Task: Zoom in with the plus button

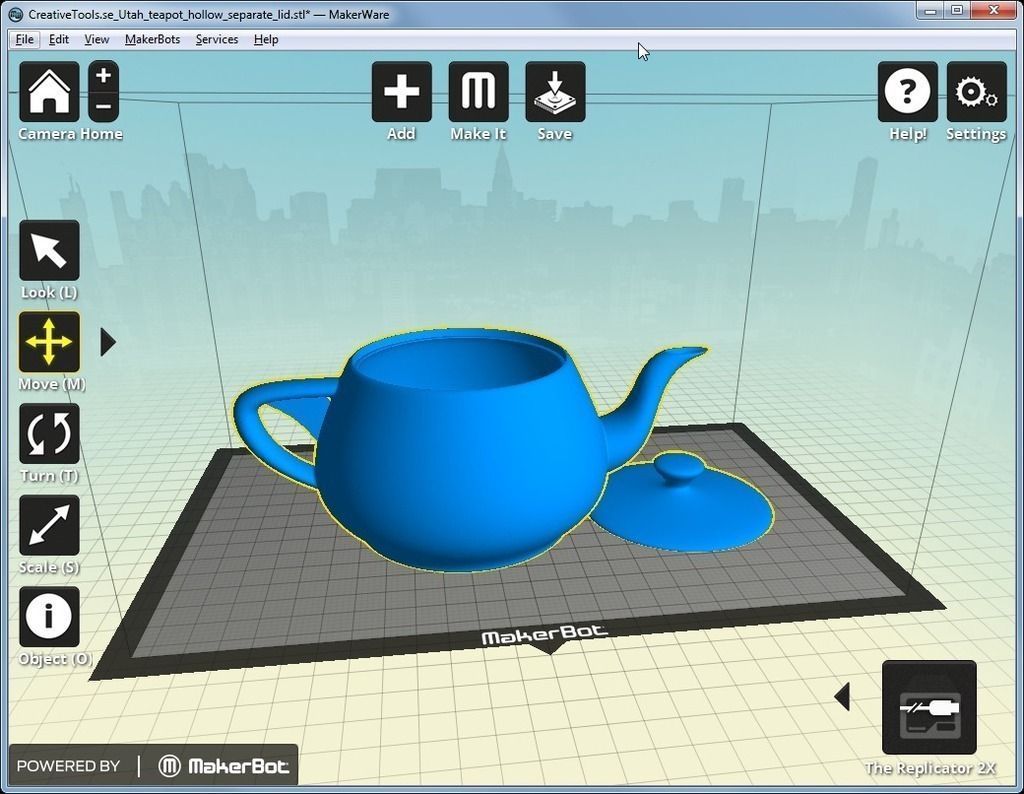Action: [x=103, y=76]
